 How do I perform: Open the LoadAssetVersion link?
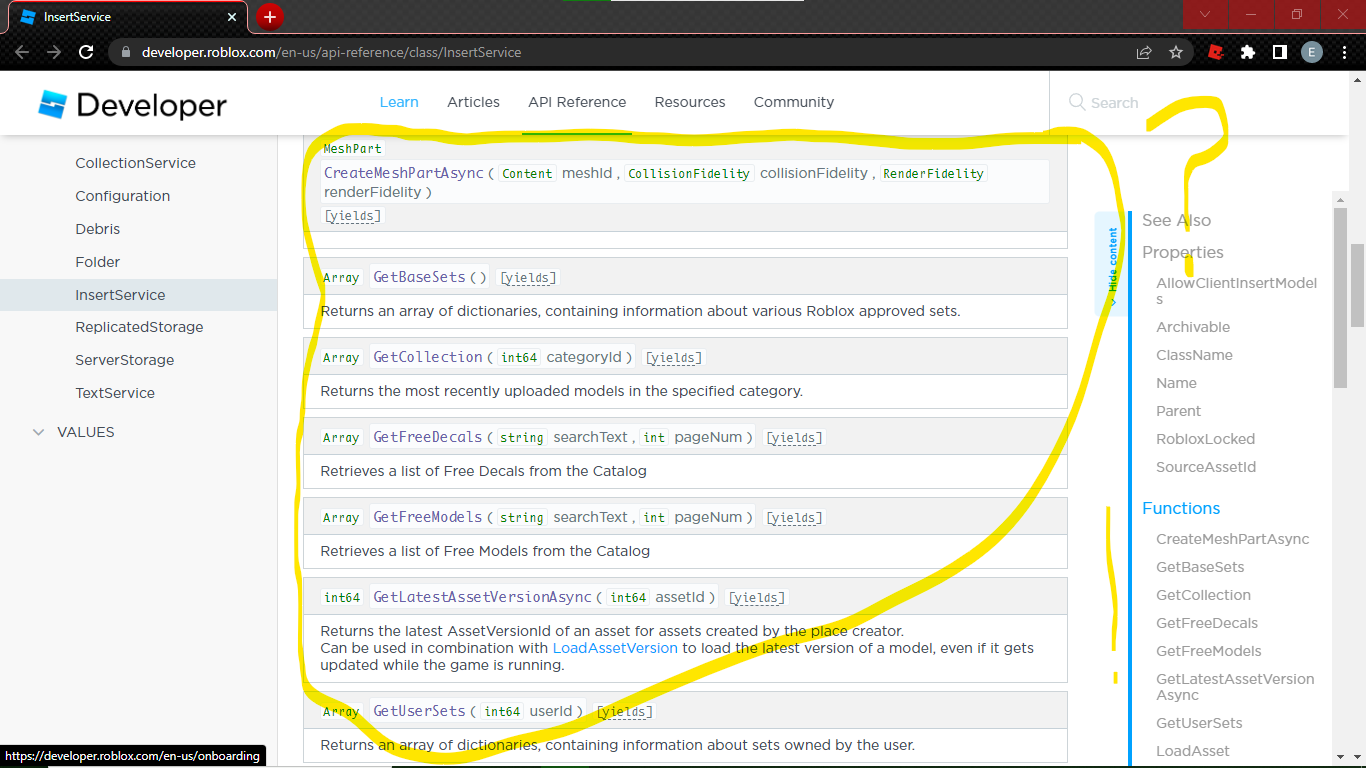pyautogui.click(x=616, y=648)
